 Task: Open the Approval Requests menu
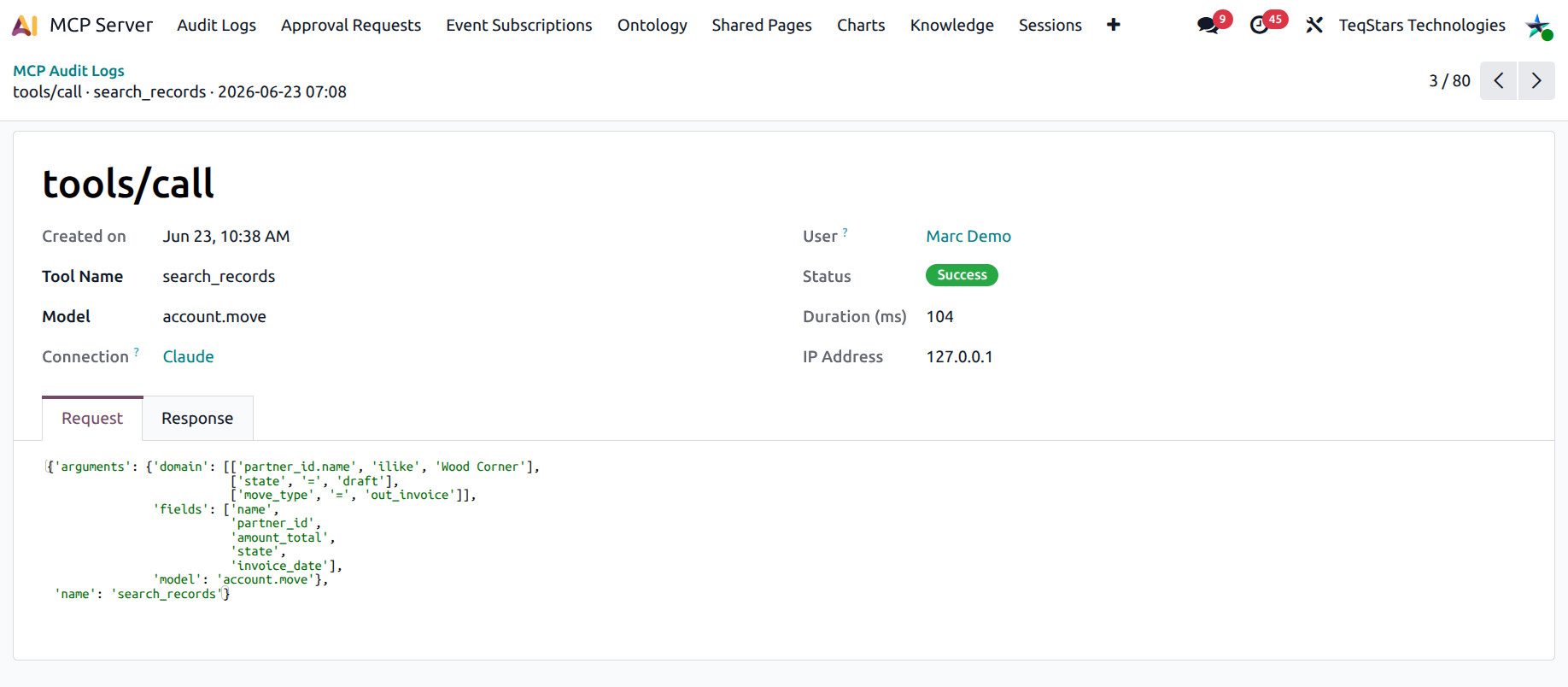[351, 25]
